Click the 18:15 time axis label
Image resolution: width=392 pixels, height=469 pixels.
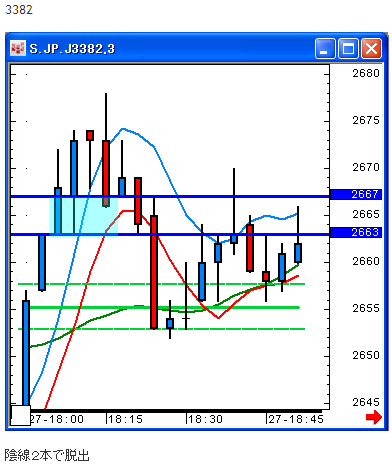click(x=125, y=419)
